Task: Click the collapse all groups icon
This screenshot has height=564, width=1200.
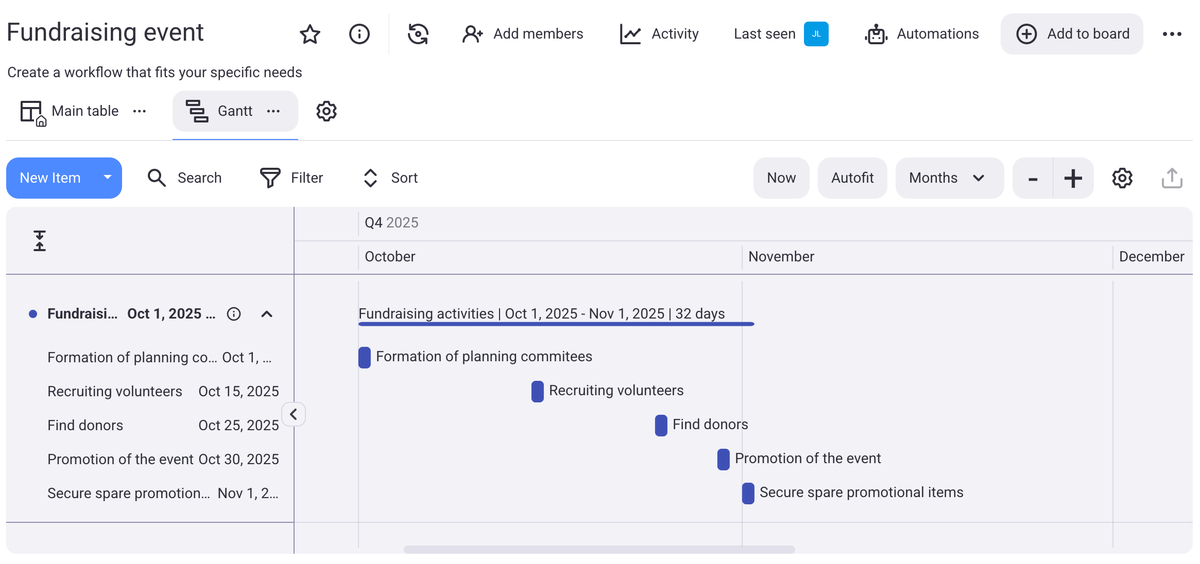Action: tap(39, 240)
